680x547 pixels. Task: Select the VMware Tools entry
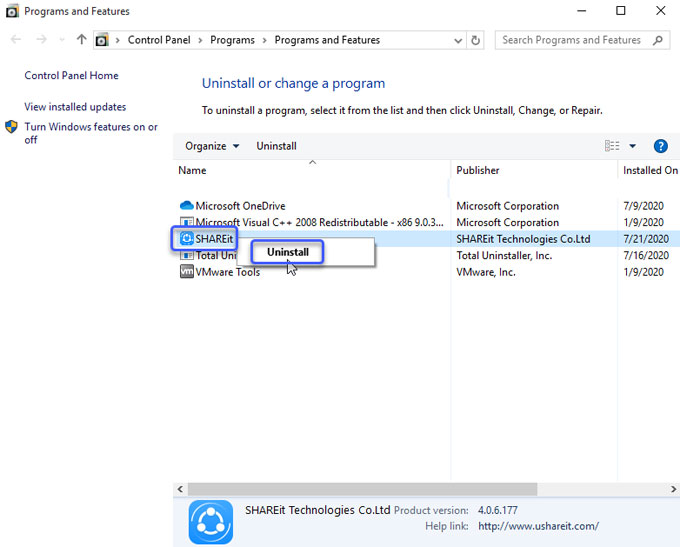(228, 272)
